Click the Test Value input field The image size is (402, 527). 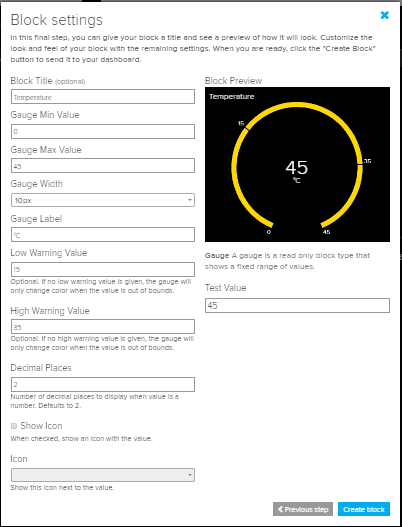click(297, 306)
